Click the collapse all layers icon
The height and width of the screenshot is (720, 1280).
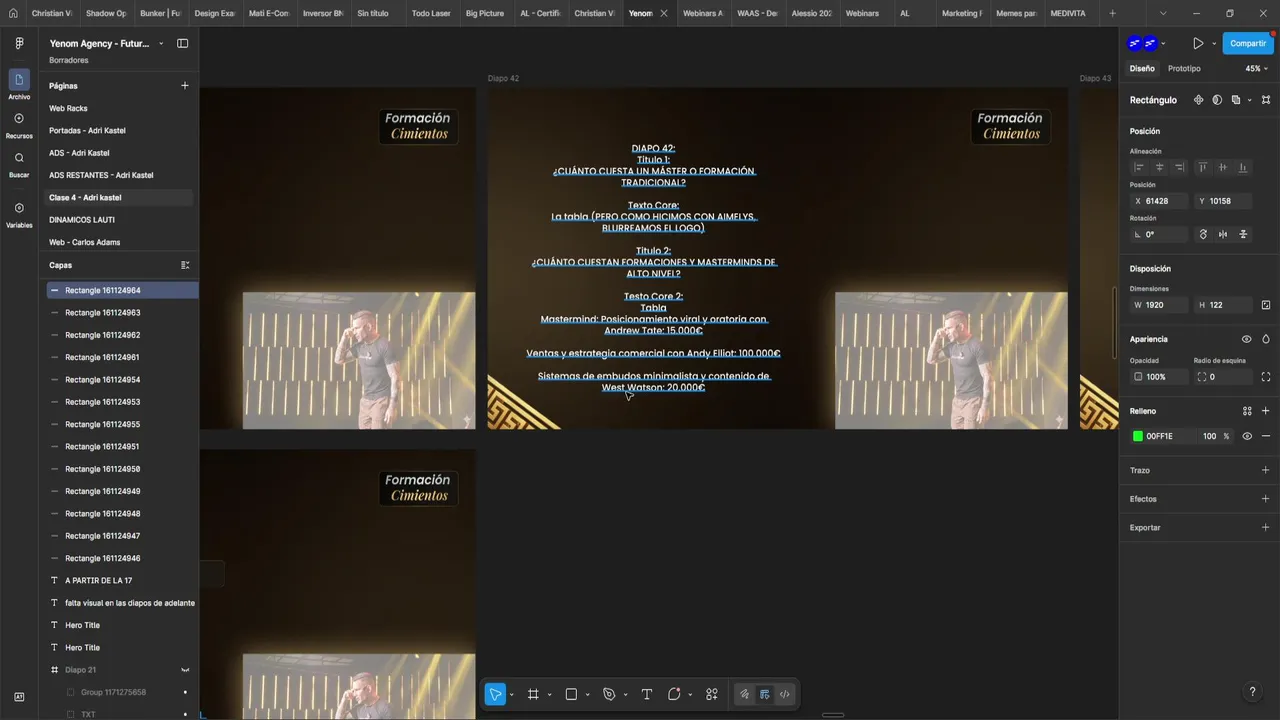coord(184,265)
